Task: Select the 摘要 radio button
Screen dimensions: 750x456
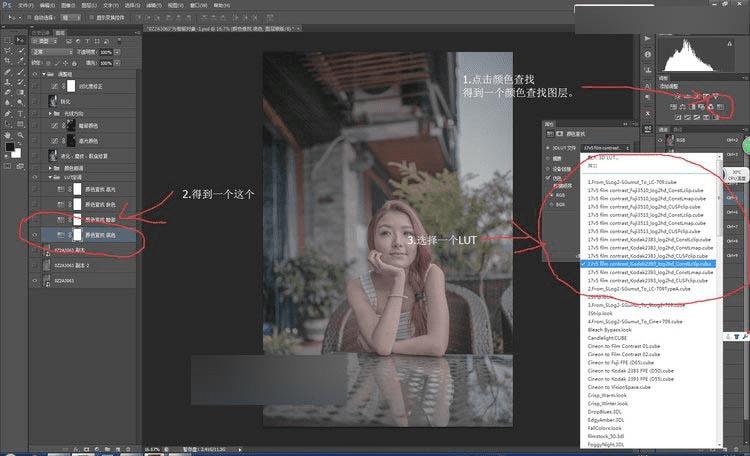Action: click(x=548, y=158)
